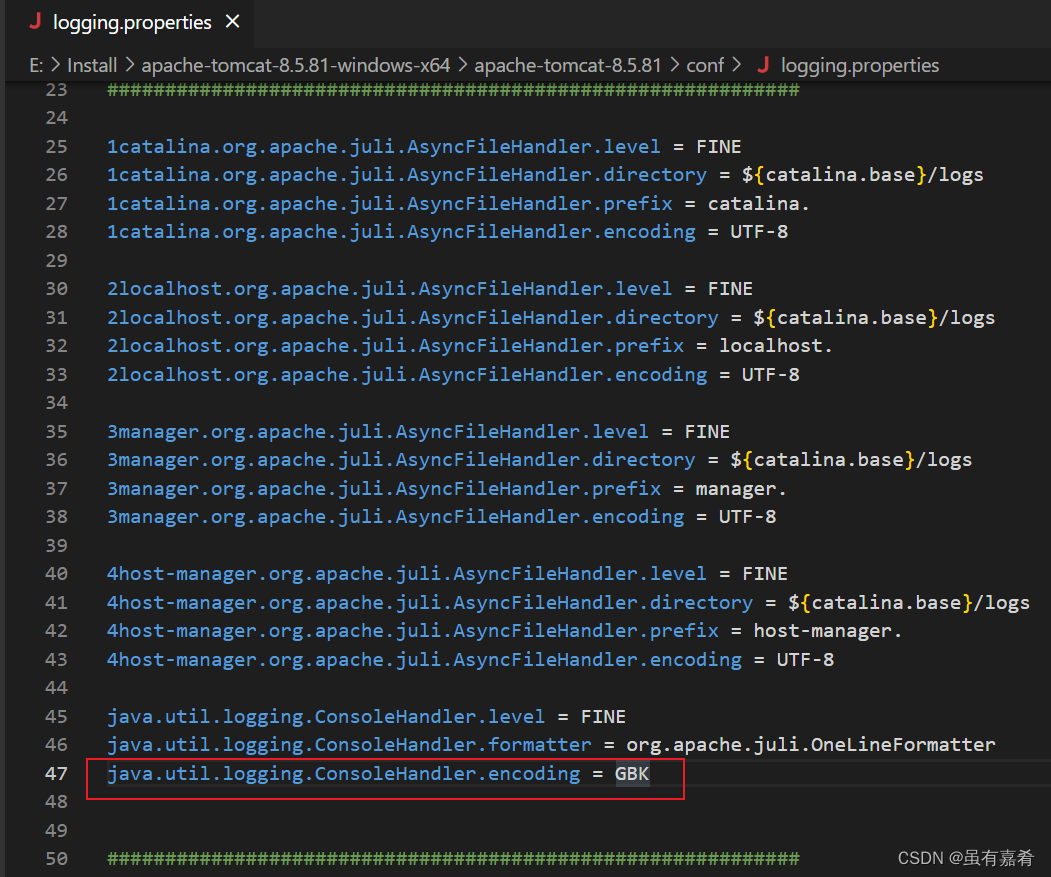Click the J file icon in the tab

tap(36, 22)
